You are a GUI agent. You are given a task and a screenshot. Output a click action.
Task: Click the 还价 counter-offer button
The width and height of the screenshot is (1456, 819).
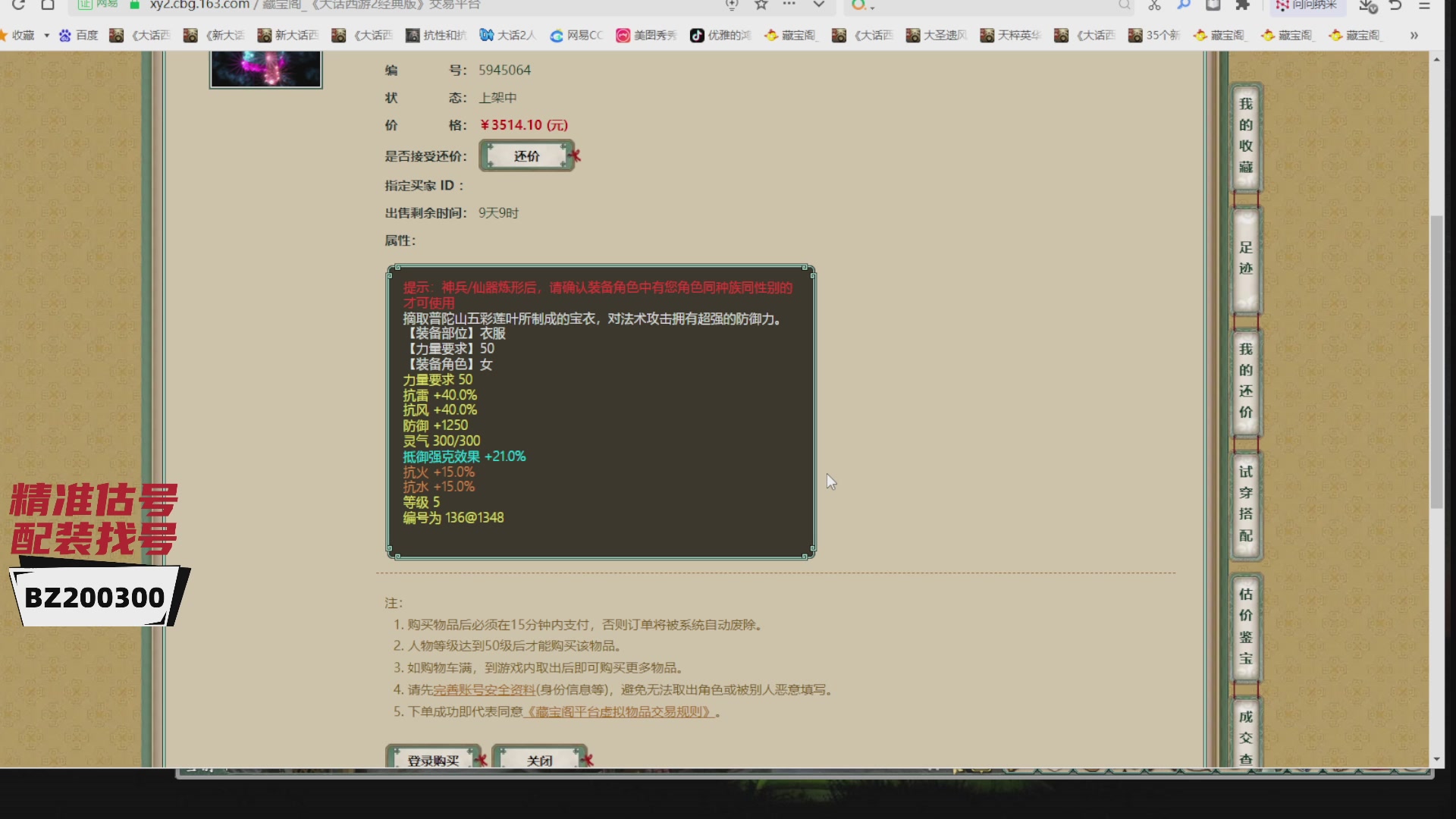pyautogui.click(x=526, y=155)
